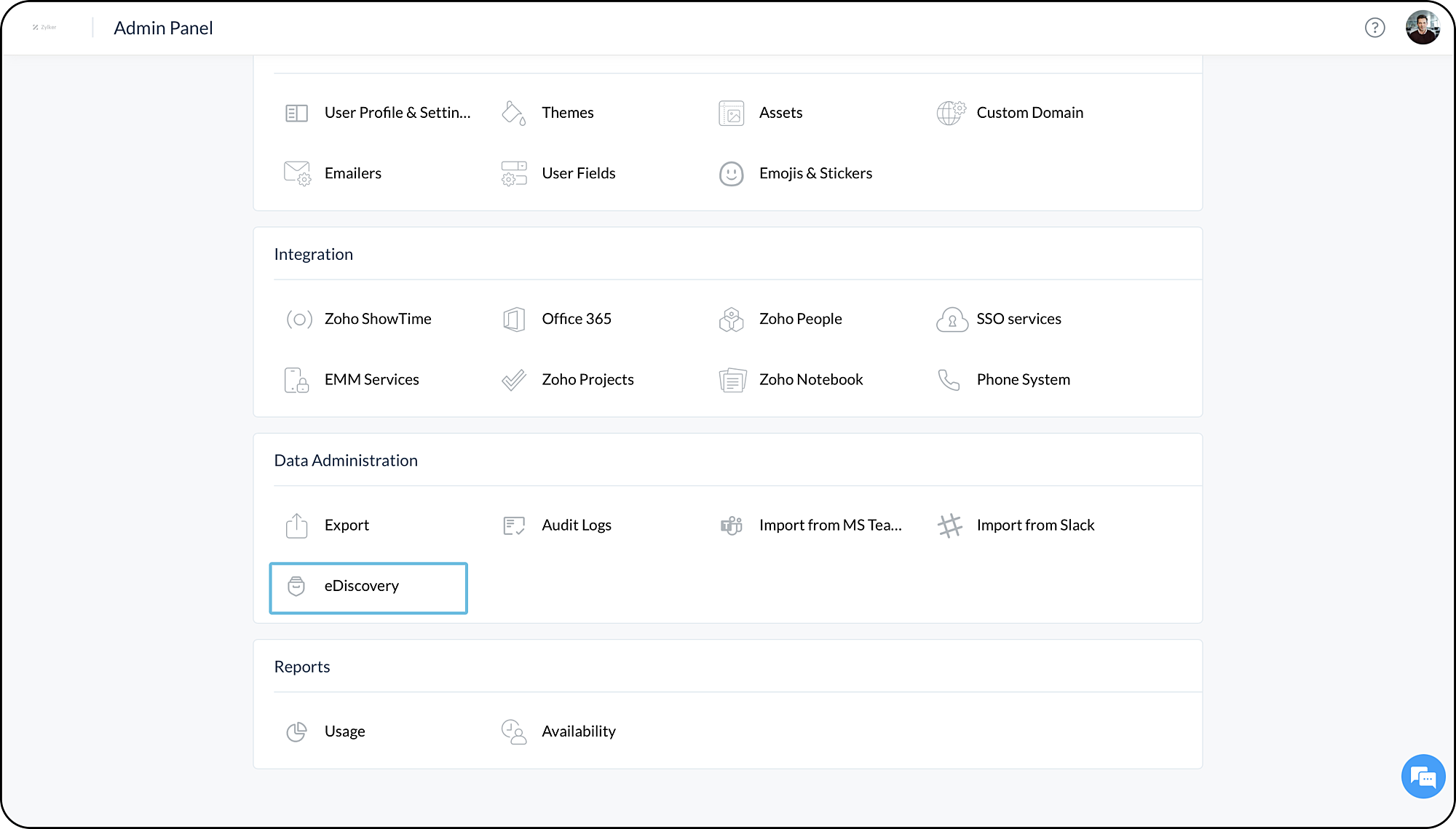
Task: Click the eDiscovery icon
Action: click(x=296, y=586)
